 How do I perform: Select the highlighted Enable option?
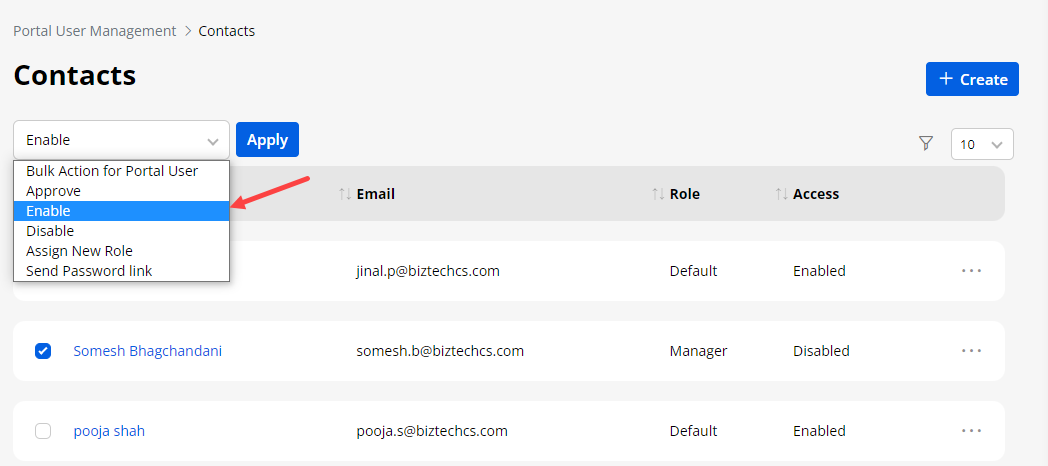49,211
